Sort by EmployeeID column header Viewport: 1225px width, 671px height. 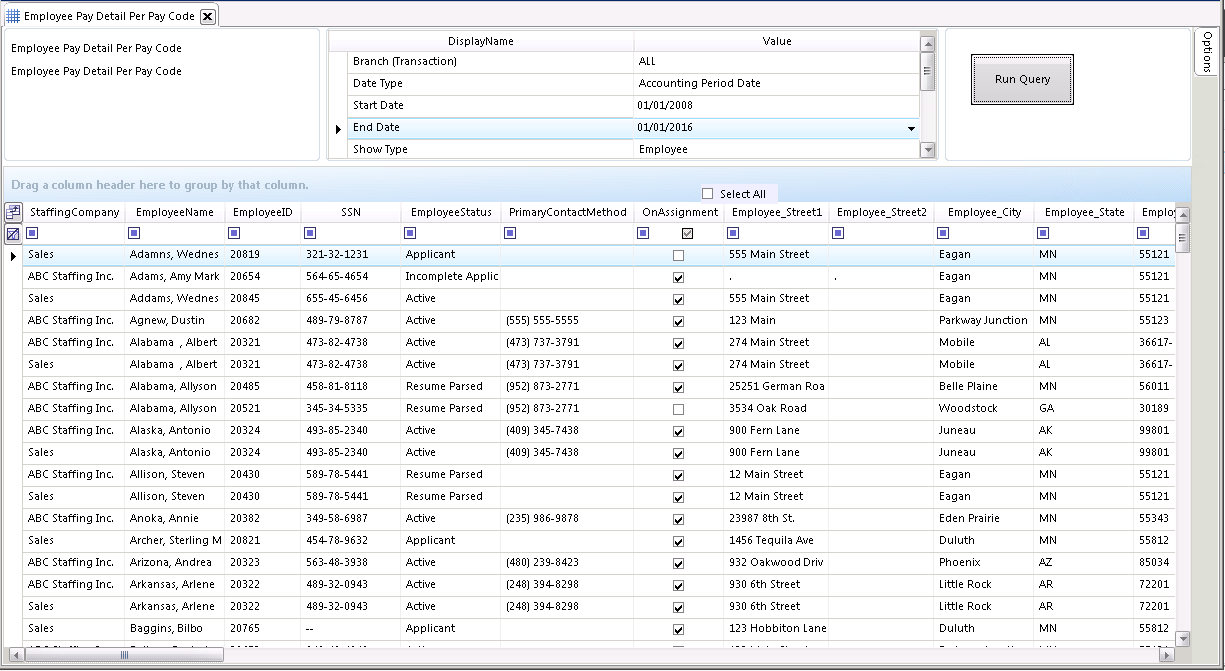262,212
